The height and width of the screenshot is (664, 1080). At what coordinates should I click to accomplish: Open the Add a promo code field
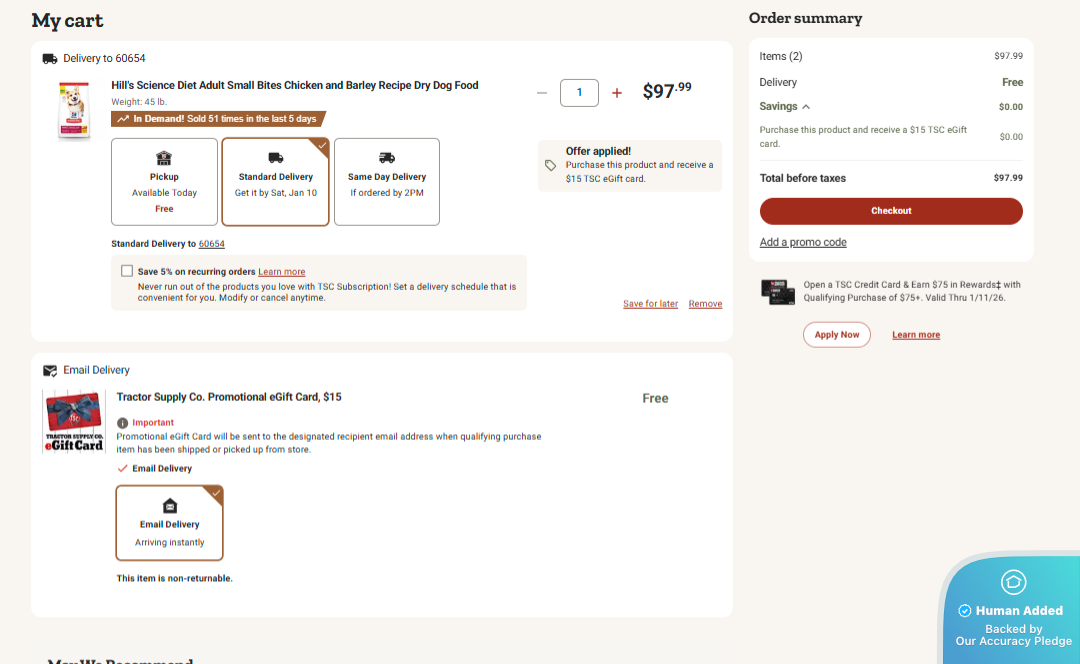[803, 242]
